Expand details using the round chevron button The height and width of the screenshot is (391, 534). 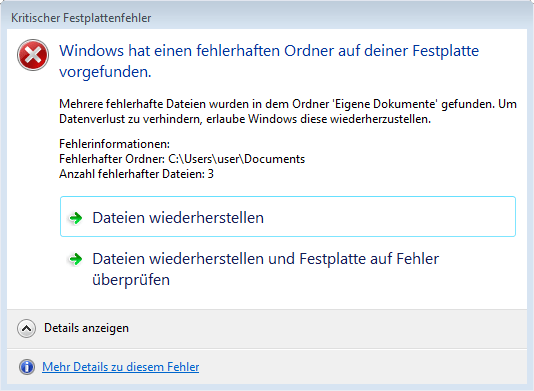click(26, 328)
